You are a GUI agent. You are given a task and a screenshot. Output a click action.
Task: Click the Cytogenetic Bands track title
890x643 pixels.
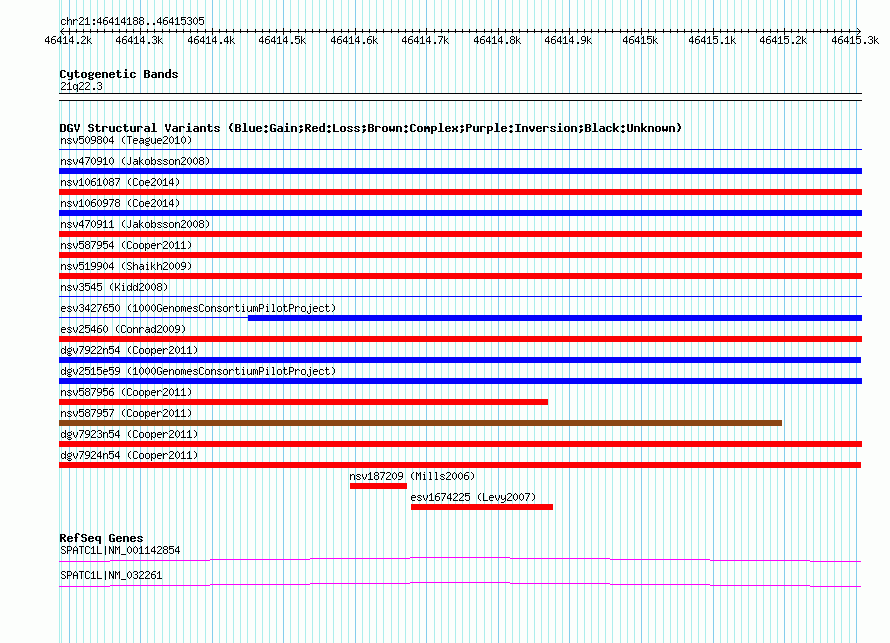[x=119, y=74]
